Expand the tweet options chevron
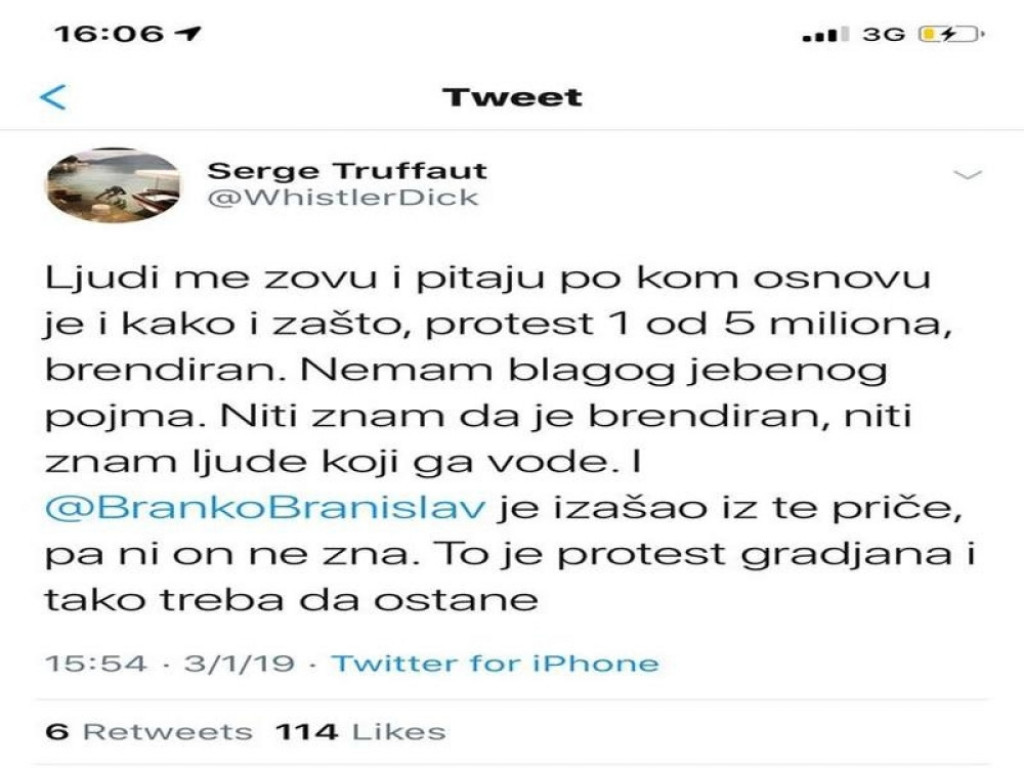 [968, 176]
